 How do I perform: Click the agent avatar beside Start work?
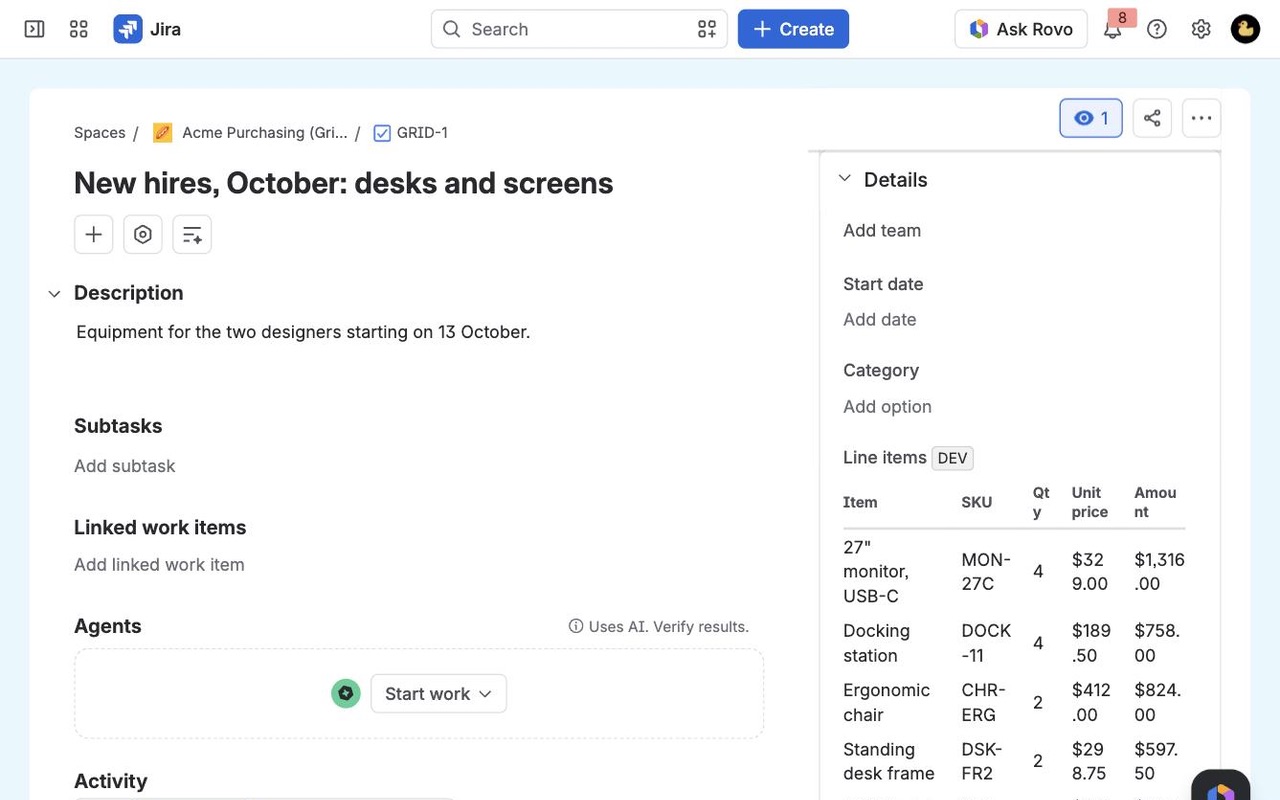(346, 693)
